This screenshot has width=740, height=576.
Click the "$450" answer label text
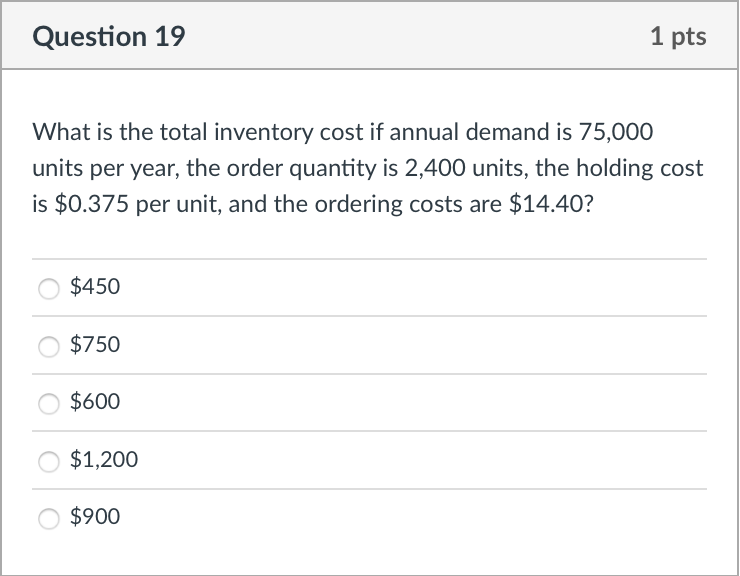[95, 287]
